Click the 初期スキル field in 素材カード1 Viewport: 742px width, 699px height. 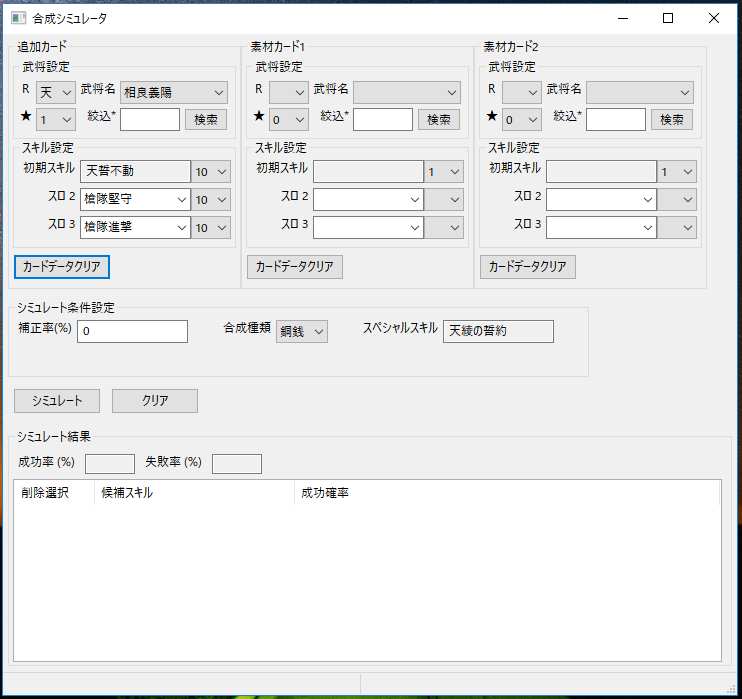click(368, 171)
